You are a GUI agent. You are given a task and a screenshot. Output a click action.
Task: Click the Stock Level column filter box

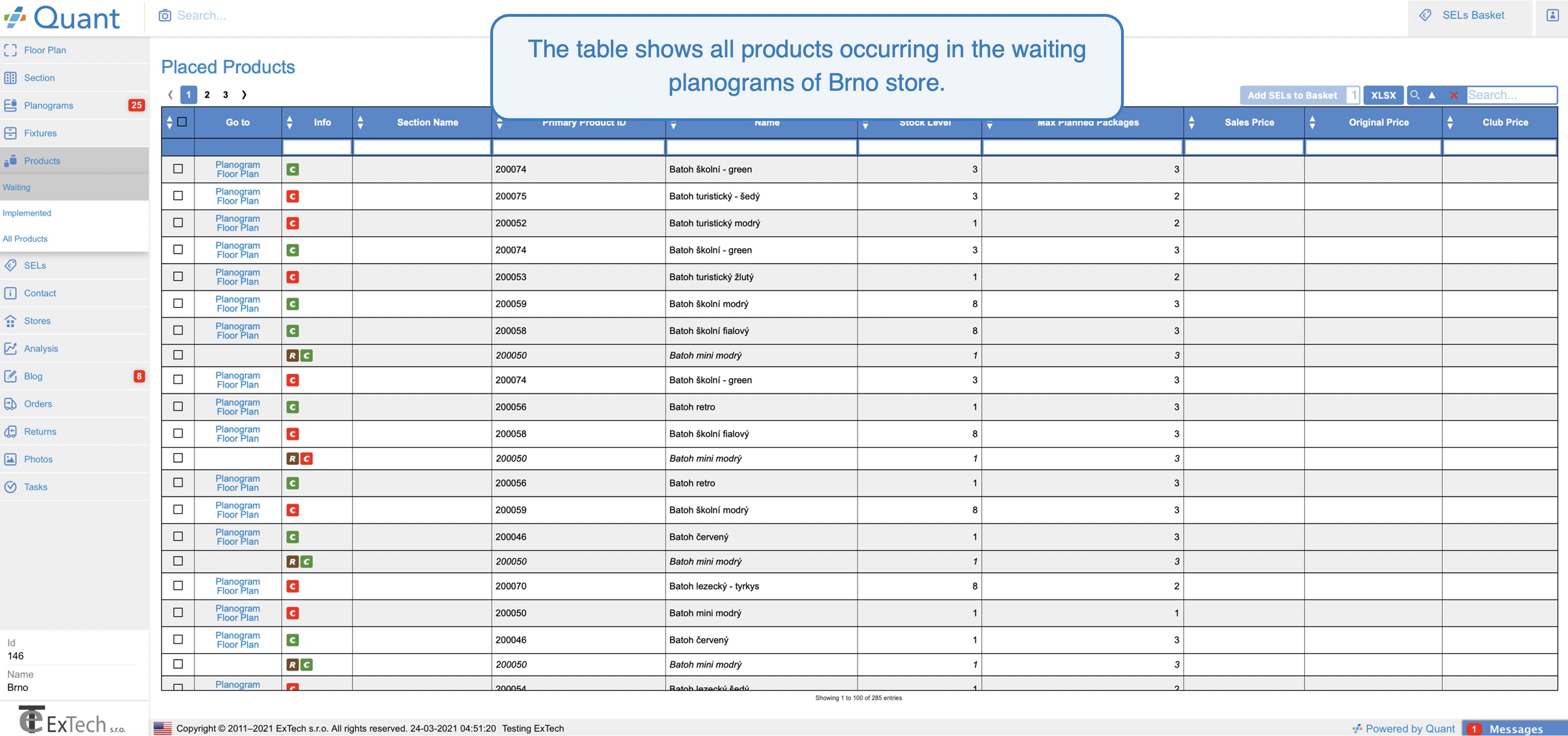pyautogui.click(x=920, y=147)
